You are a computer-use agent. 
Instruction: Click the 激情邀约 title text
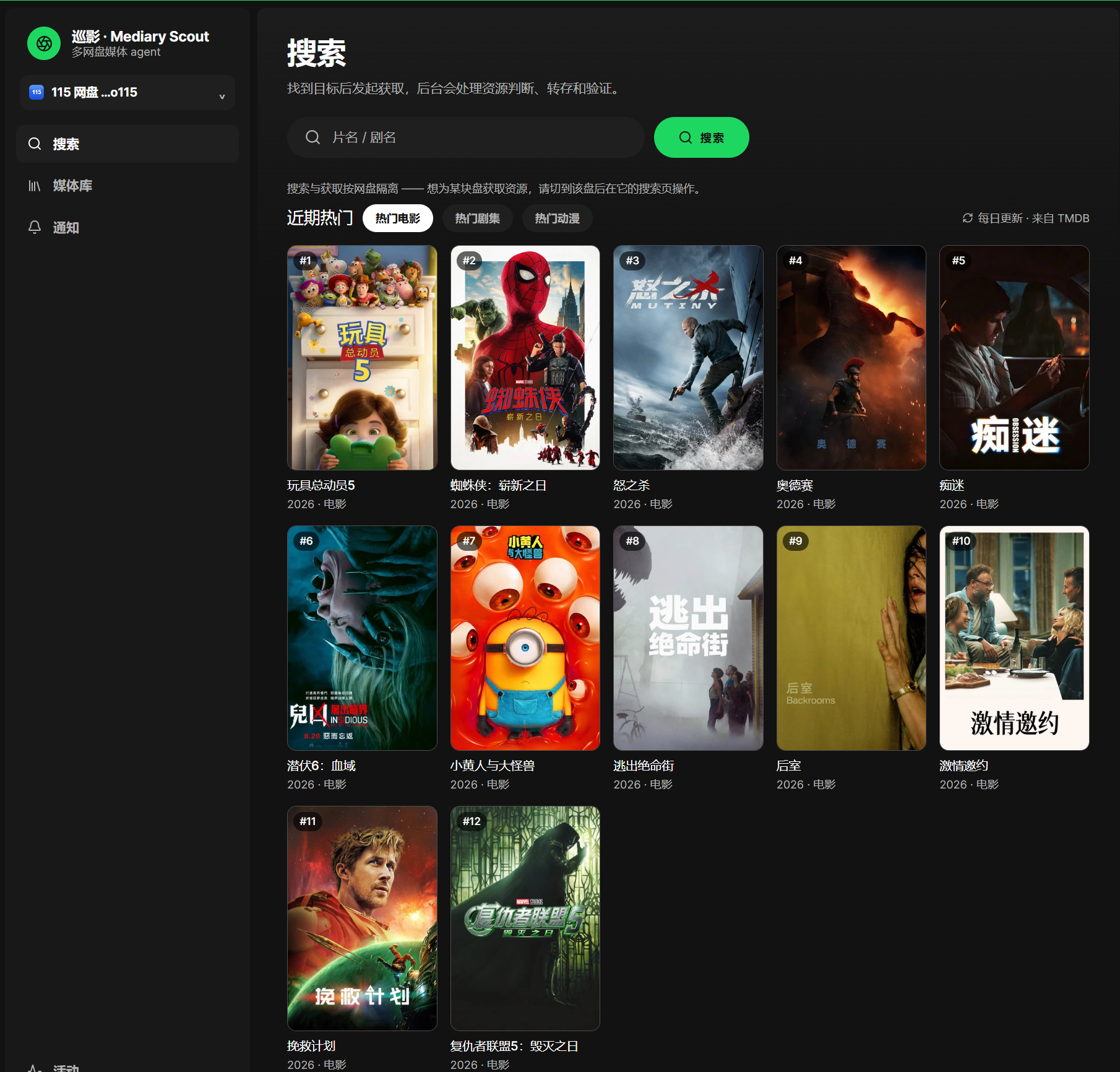964,766
